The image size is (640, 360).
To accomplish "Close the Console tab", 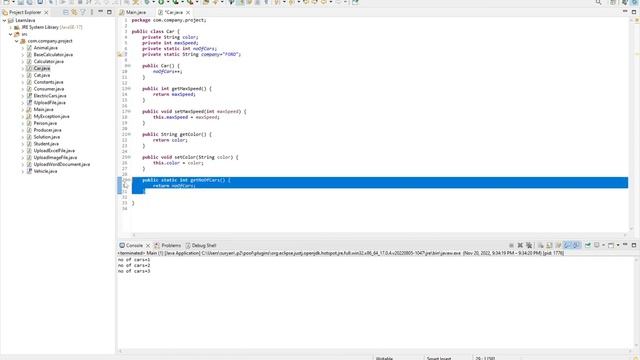I will pyautogui.click(x=148, y=246).
